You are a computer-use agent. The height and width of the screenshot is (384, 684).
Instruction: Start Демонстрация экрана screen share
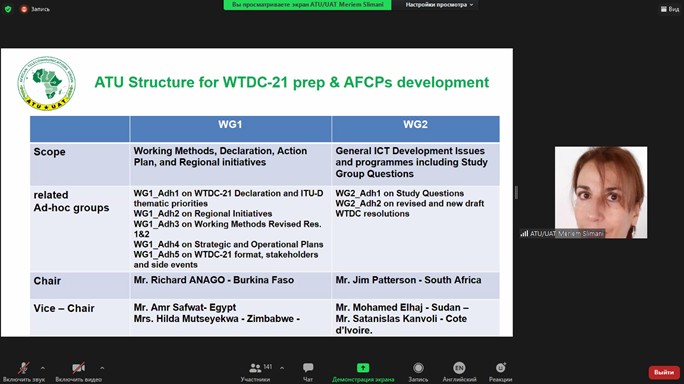(x=363, y=372)
